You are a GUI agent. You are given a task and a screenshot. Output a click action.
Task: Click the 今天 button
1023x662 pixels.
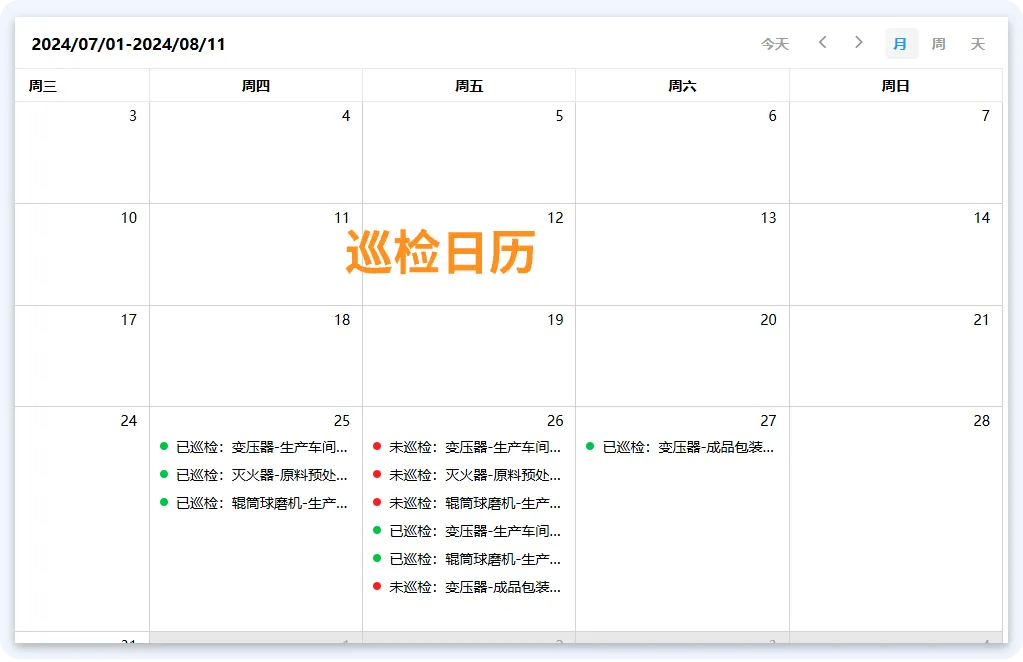(x=775, y=44)
